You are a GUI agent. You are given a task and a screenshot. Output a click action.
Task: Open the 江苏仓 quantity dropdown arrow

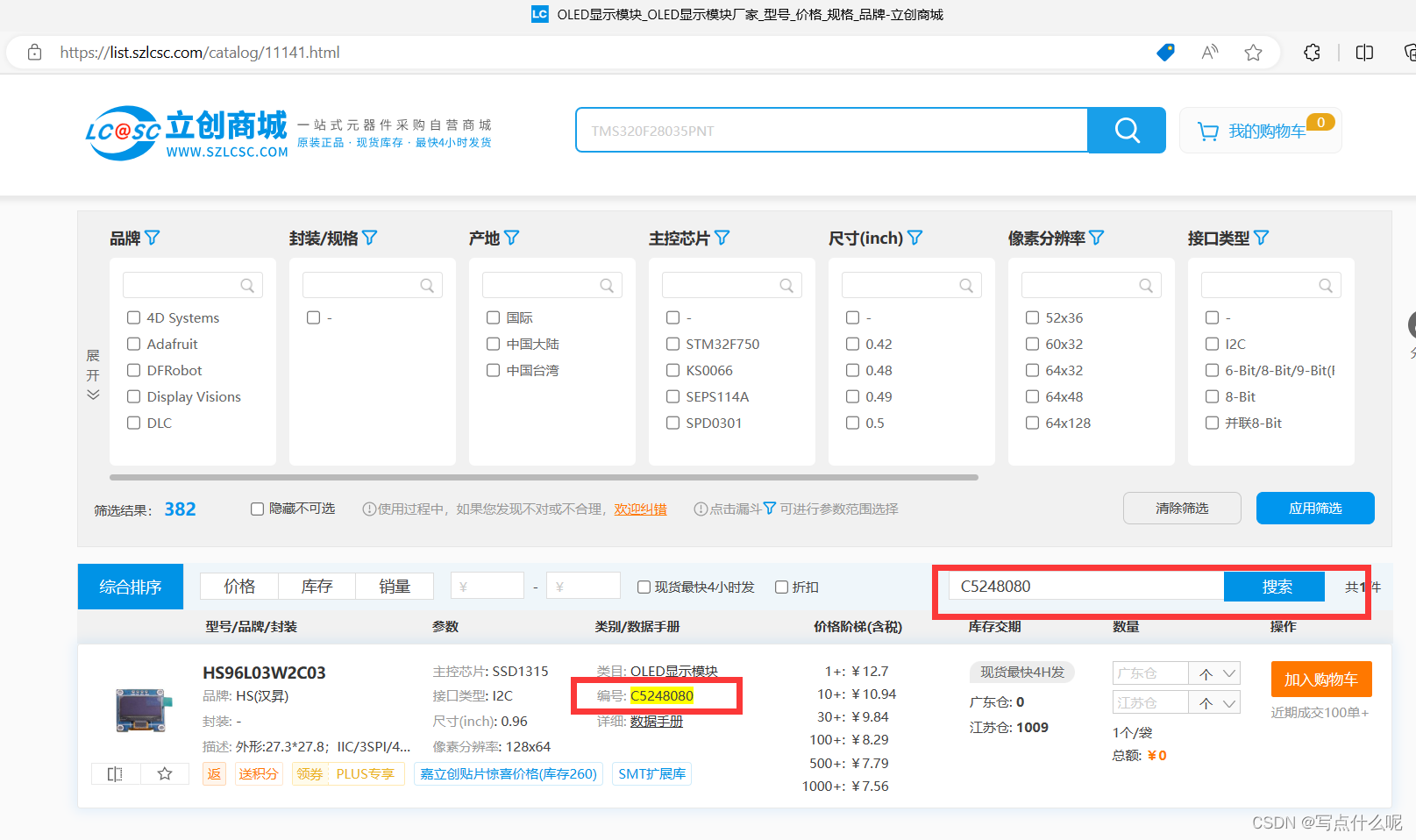1229,703
